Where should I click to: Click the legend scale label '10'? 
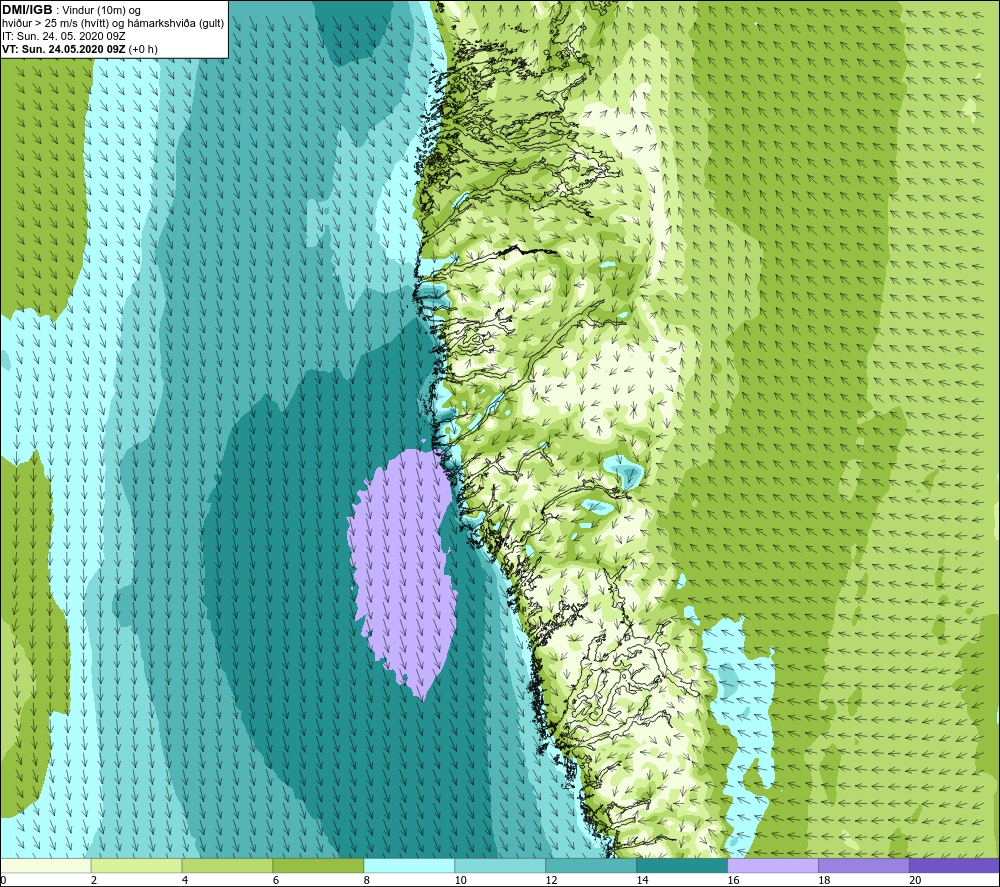click(460, 880)
